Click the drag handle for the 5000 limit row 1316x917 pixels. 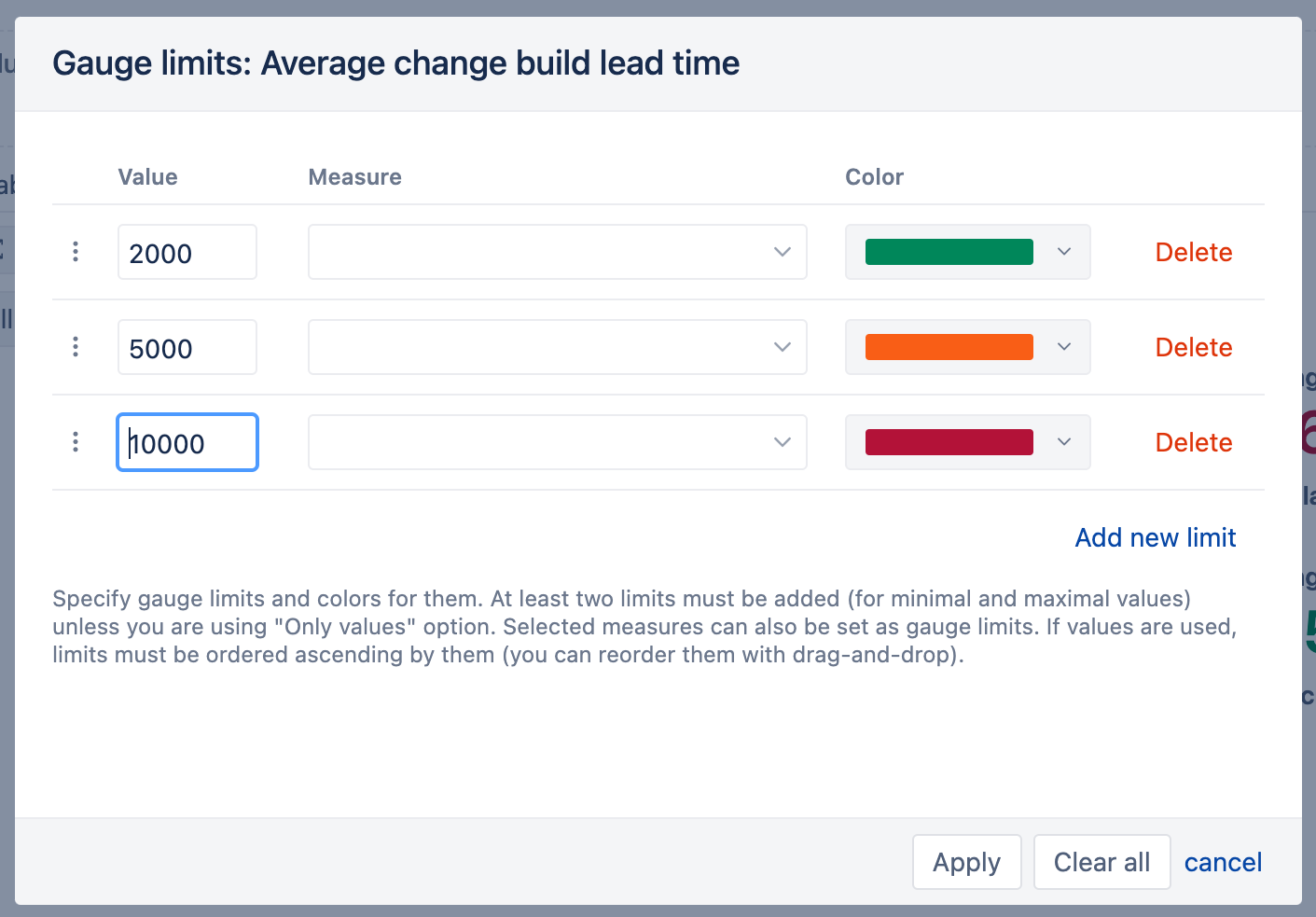point(76,347)
